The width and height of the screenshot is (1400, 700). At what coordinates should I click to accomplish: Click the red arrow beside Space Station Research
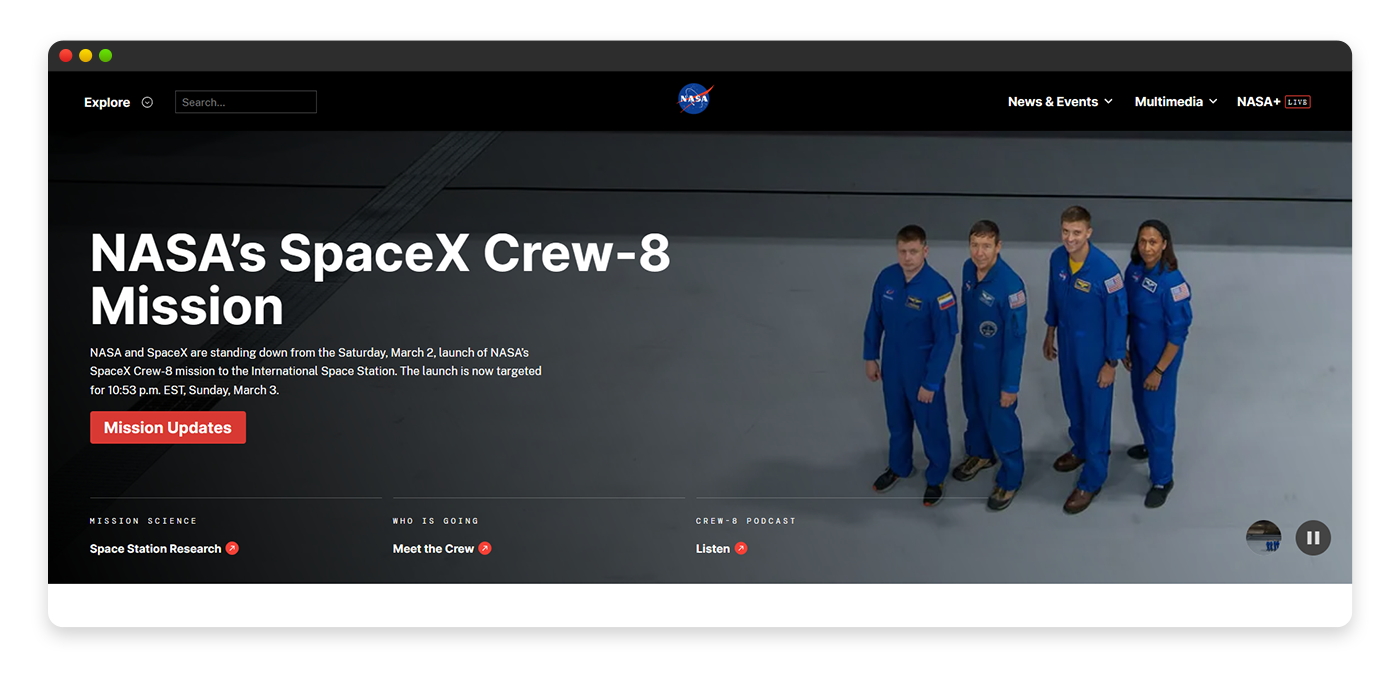(232, 548)
